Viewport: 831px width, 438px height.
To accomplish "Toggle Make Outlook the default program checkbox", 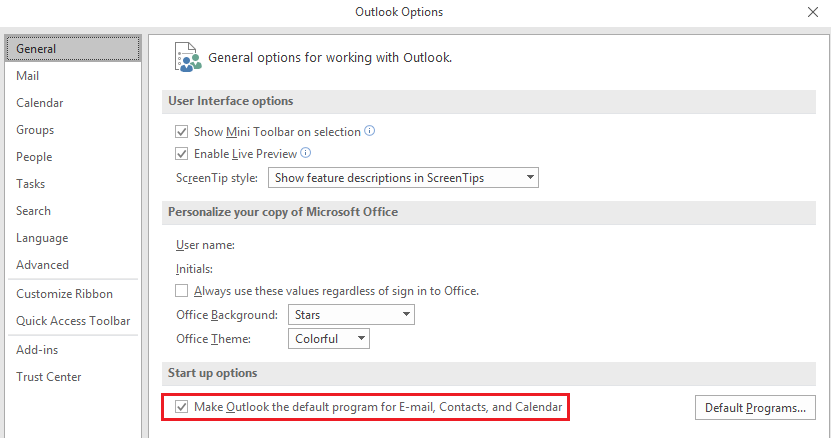I will click(182, 407).
